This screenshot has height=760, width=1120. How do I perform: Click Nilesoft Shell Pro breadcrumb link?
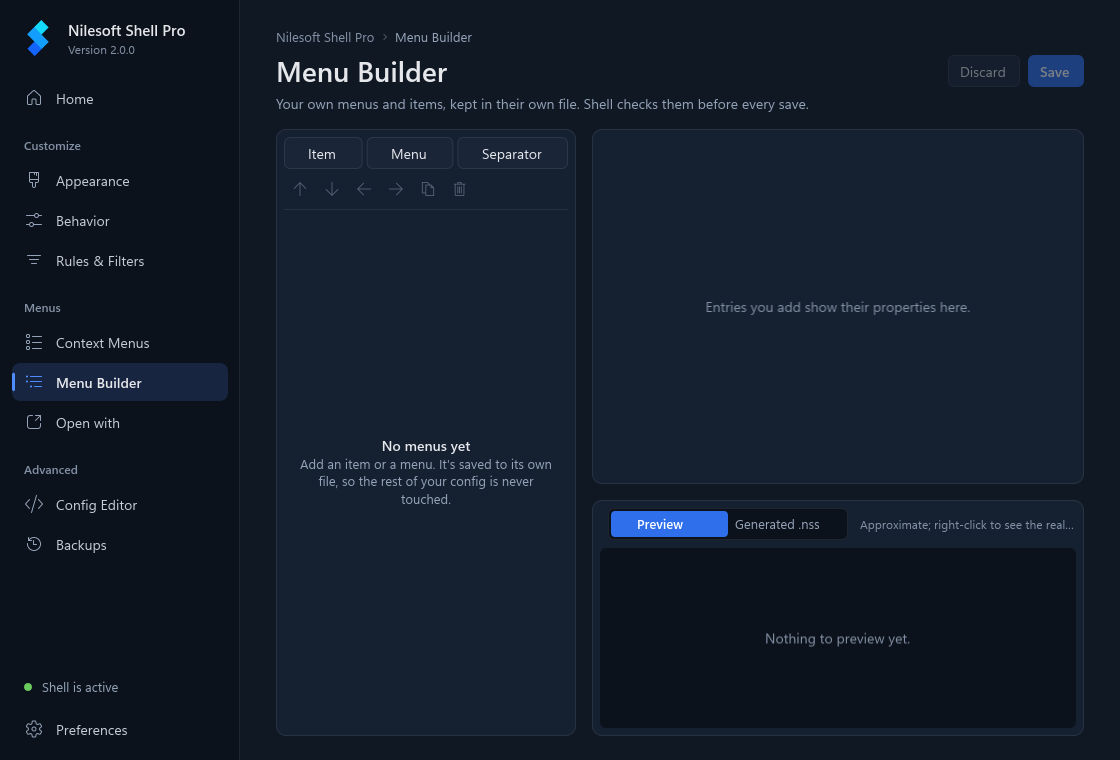tap(325, 37)
